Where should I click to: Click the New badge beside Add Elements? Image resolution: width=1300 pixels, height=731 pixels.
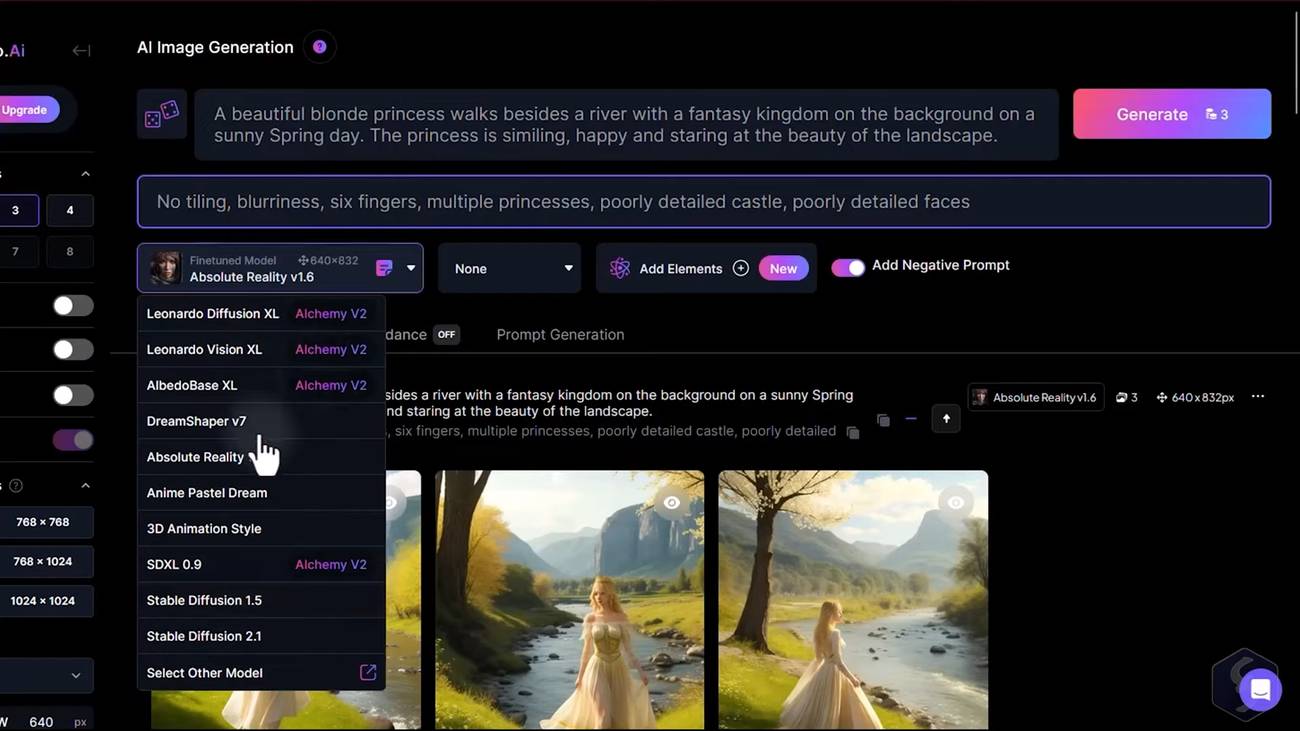click(783, 268)
